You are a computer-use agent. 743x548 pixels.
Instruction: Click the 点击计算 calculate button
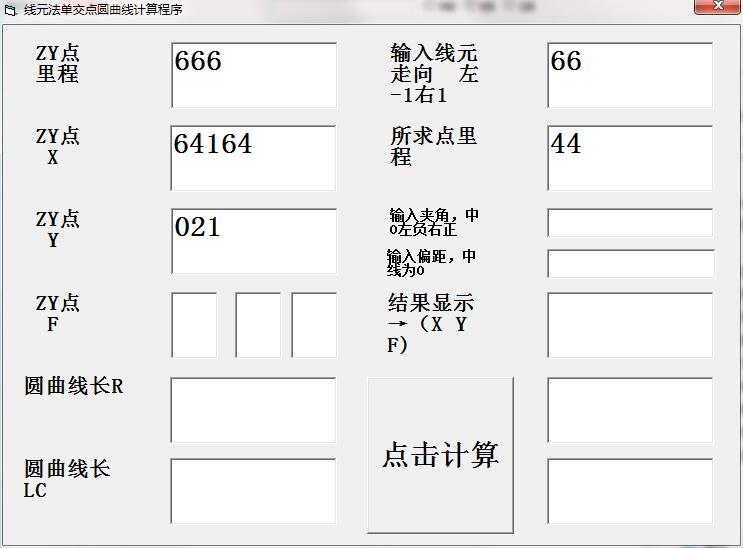pos(440,455)
